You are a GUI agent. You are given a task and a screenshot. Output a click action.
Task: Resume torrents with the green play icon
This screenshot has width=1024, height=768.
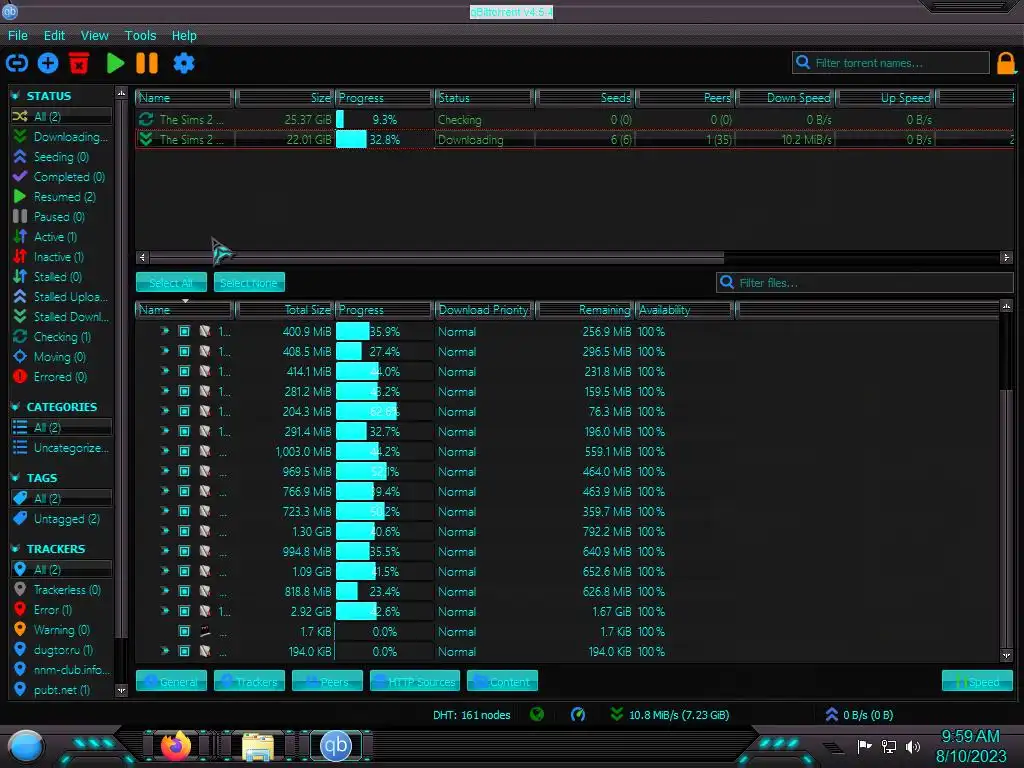coord(116,63)
